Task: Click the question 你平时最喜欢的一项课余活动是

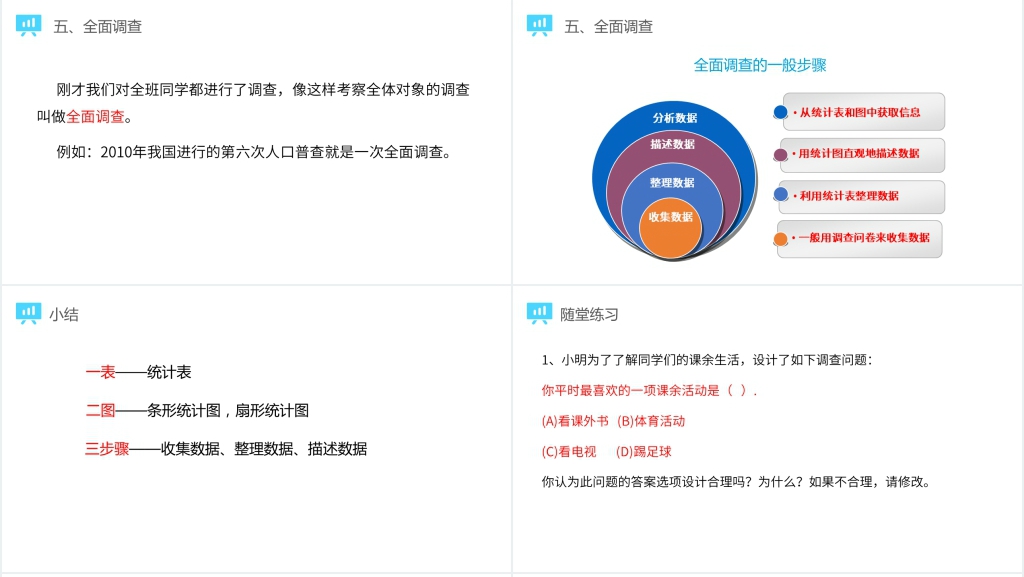Action: tap(649, 390)
